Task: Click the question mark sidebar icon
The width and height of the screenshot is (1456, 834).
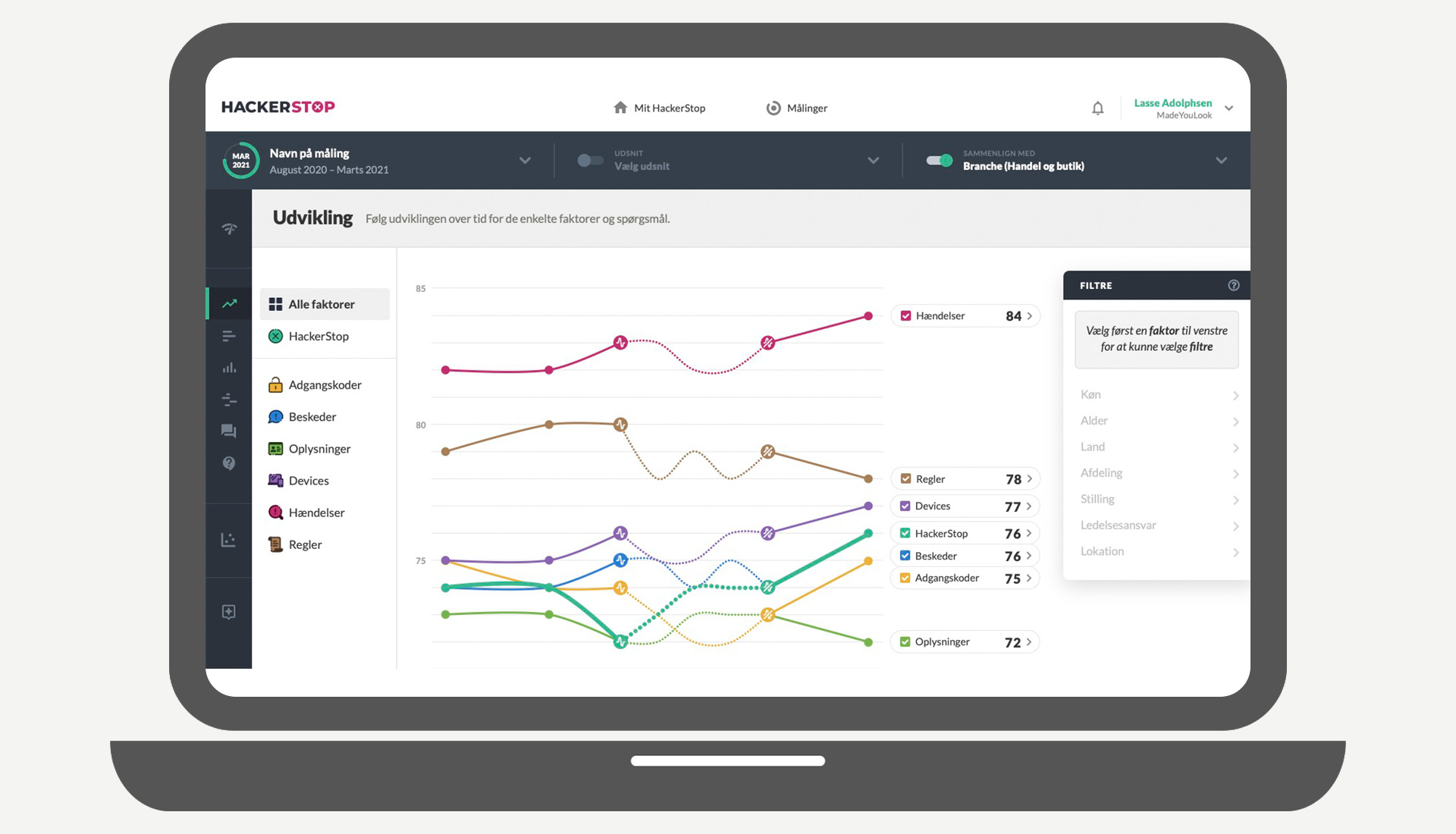Action: [229, 463]
